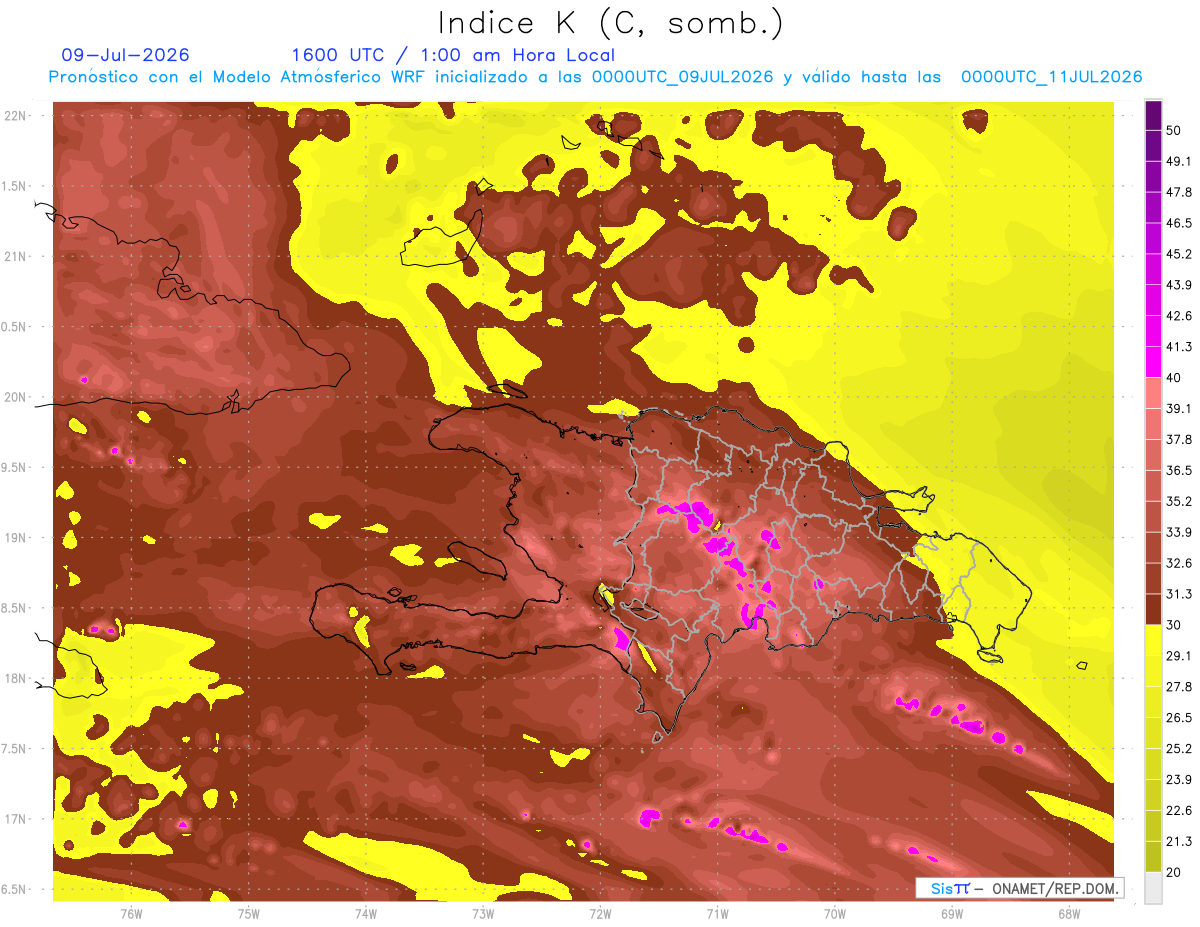The width and height of the screenshot is (1200, 927).
Task: Click the '76W' longitude axis label
Action: click(x=131, y=914)
